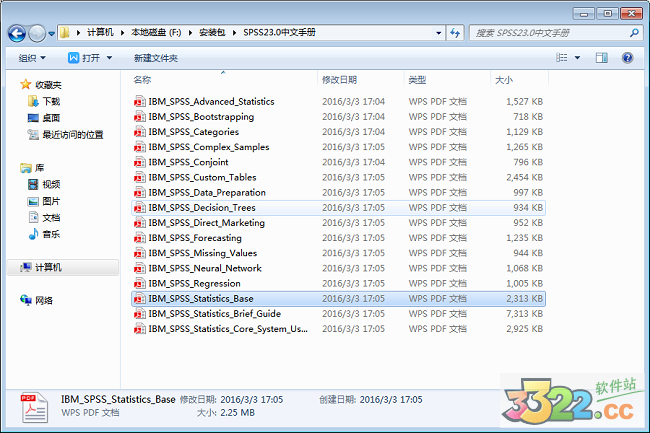The width and height of the screenshot is (650, 433).
Task: Select PDF icon of IBM_SPSS_Statistics_Brief_Guide
Action: coord(140,314)
